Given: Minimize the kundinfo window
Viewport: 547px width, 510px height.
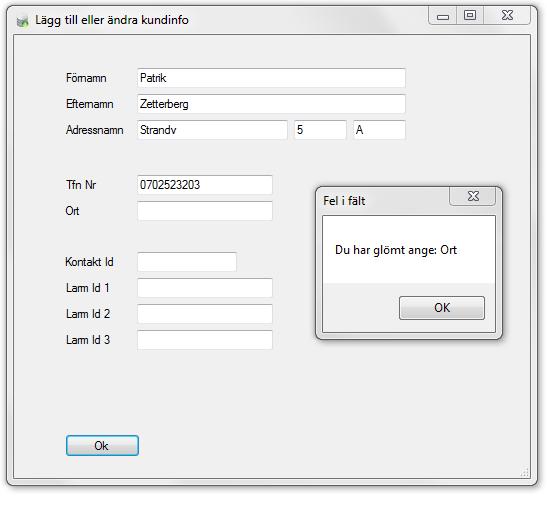Looking at the screenshot, I should 442,16.
